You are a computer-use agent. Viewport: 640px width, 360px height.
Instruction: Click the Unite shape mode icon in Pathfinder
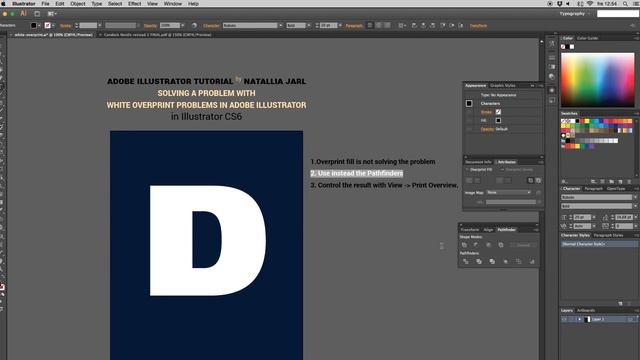tap(464, 245)
